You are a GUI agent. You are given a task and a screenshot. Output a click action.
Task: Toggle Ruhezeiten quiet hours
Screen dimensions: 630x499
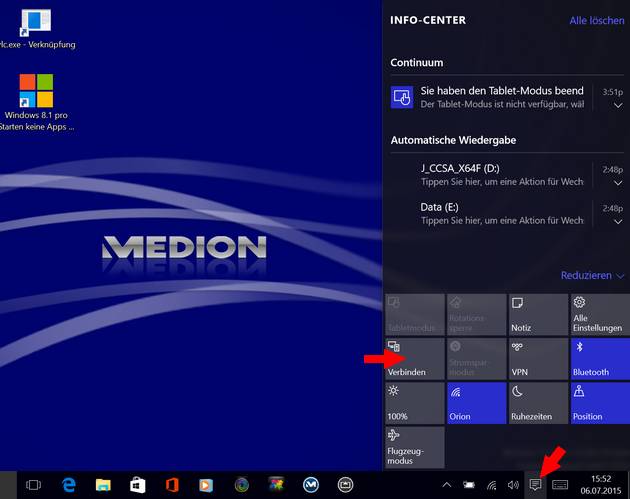click(538, 403)
